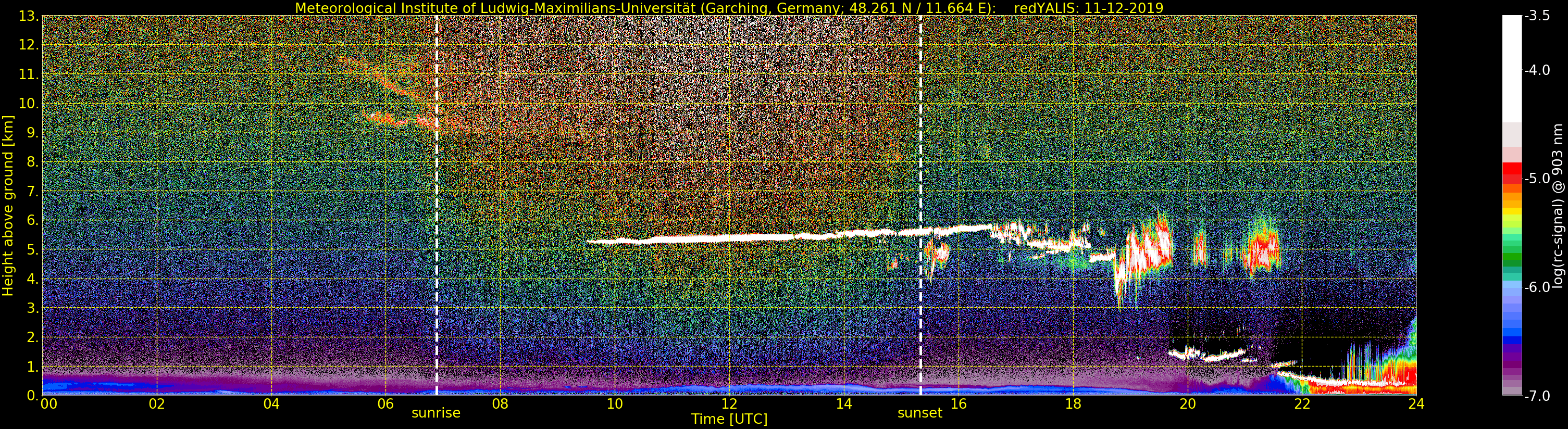
Task: Click the "12." tick on the height axis
Action: tap(29, 45)
